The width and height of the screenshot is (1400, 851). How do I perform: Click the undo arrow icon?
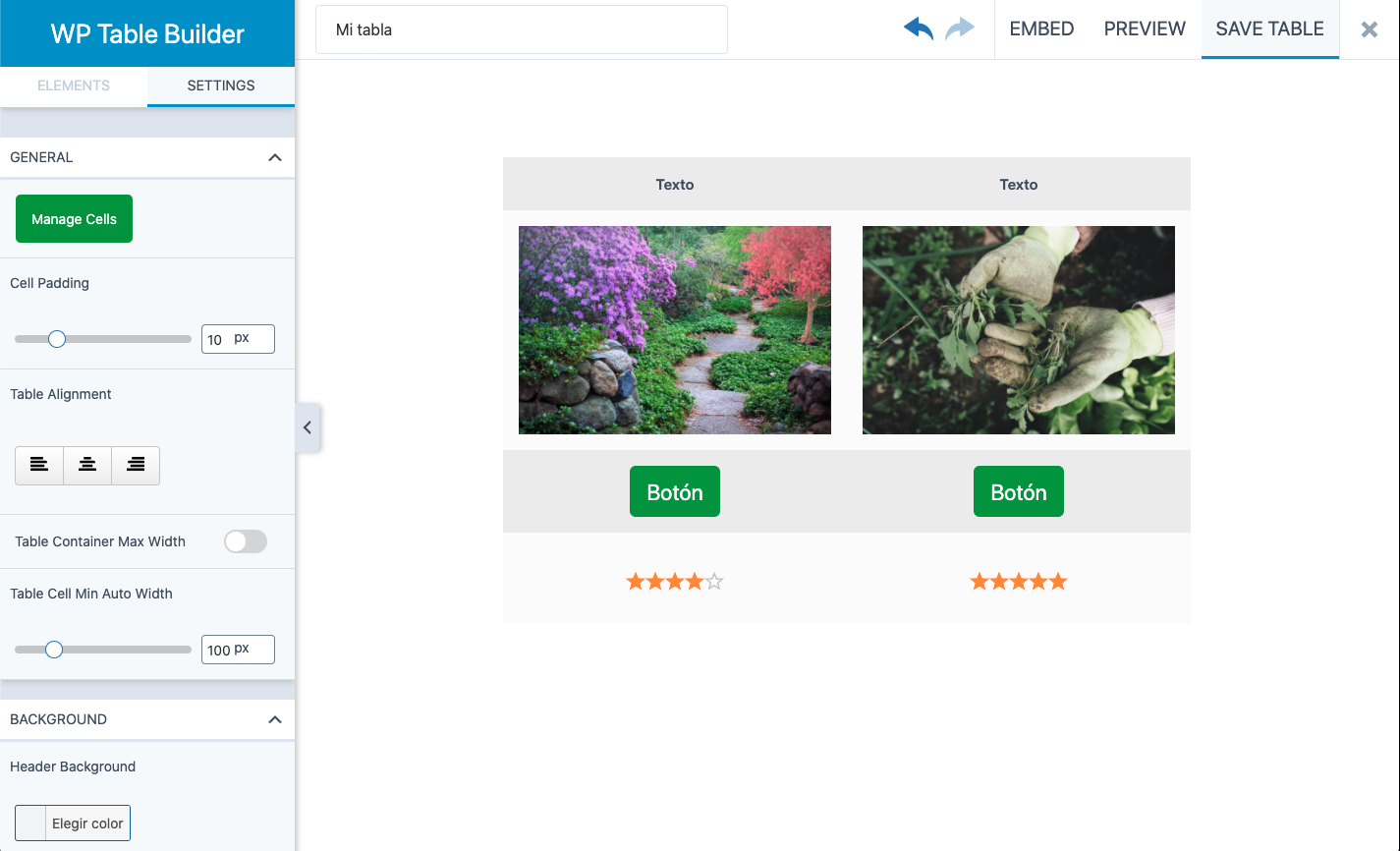click(x=917, y=28)
